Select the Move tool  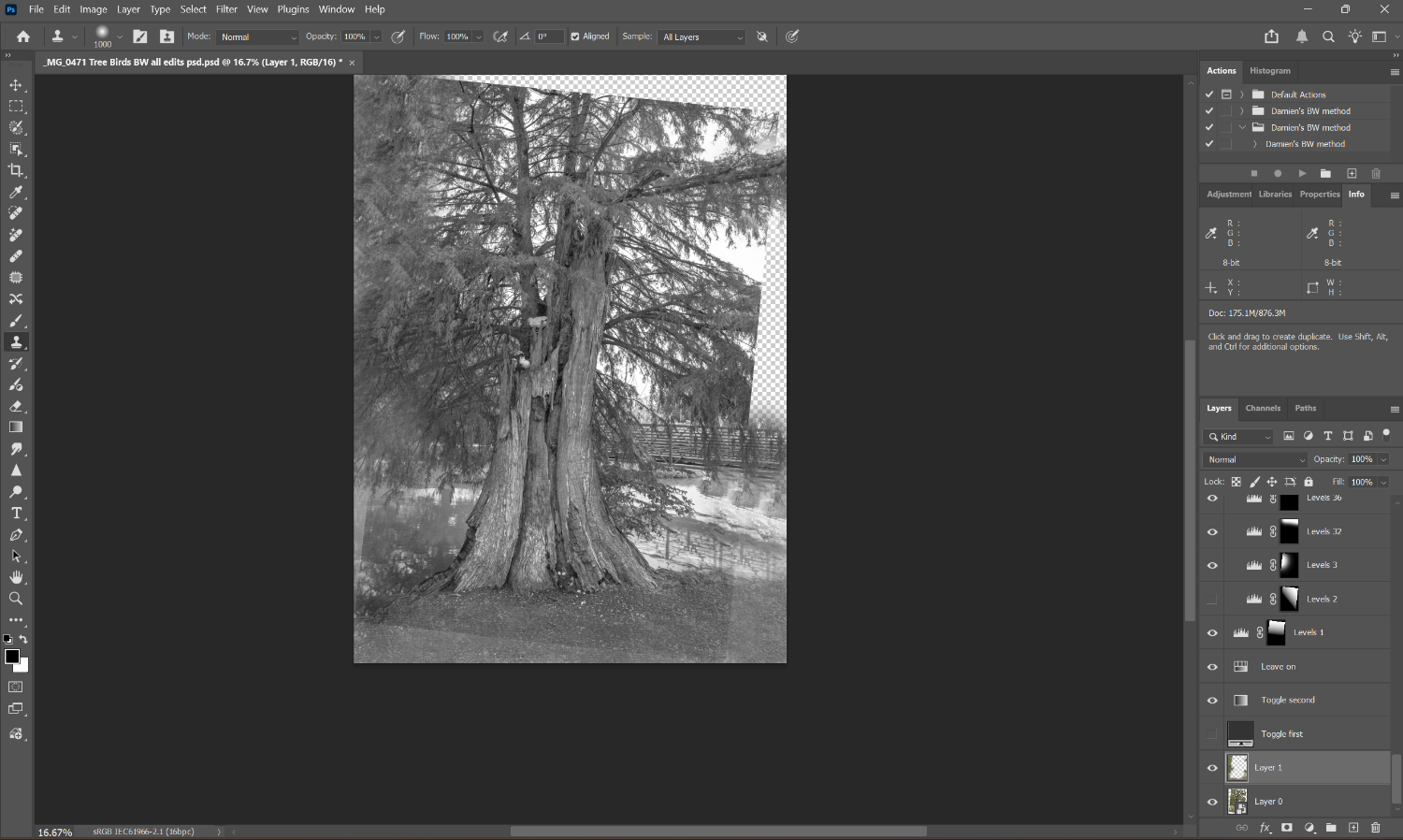16,85
